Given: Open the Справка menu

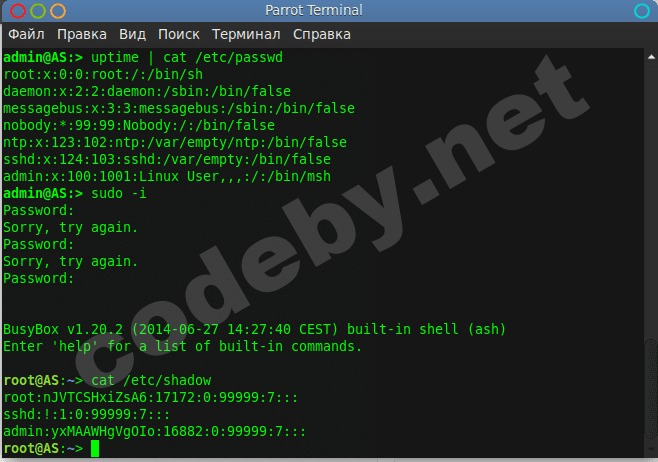Looking at the screenshot, I should point(322,34).
